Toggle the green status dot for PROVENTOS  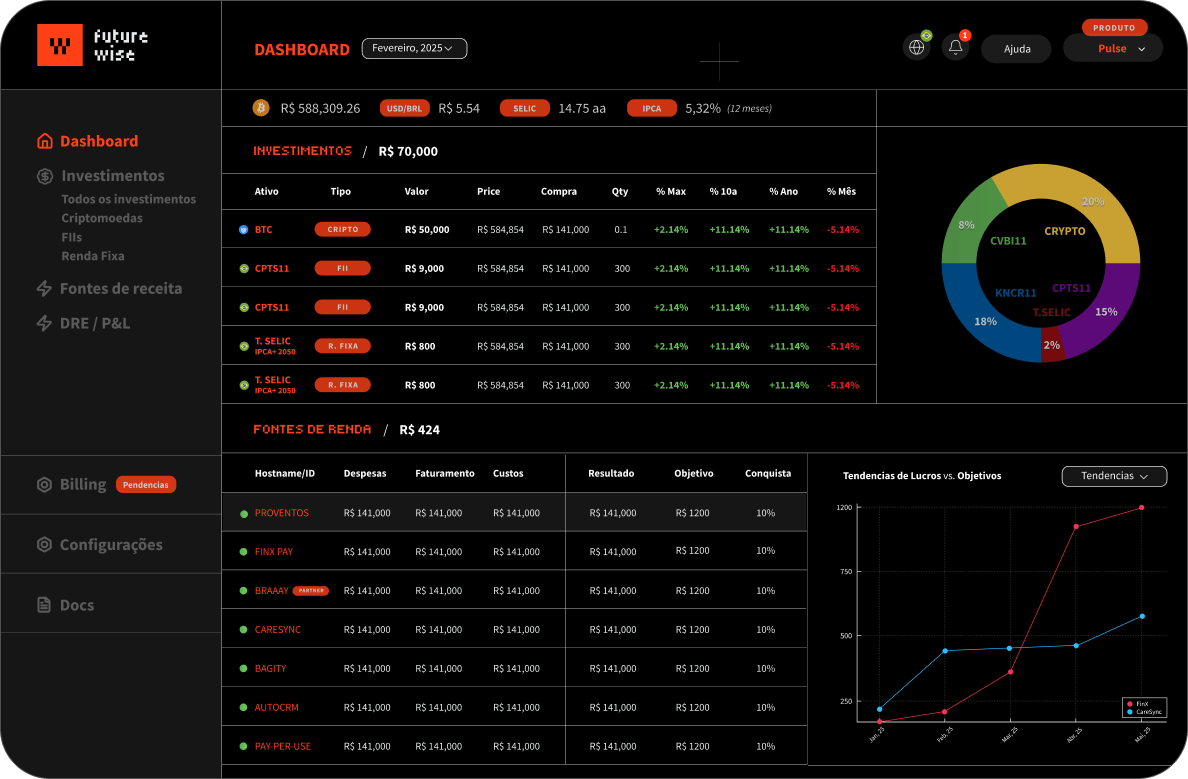click(x=242, y=512)
